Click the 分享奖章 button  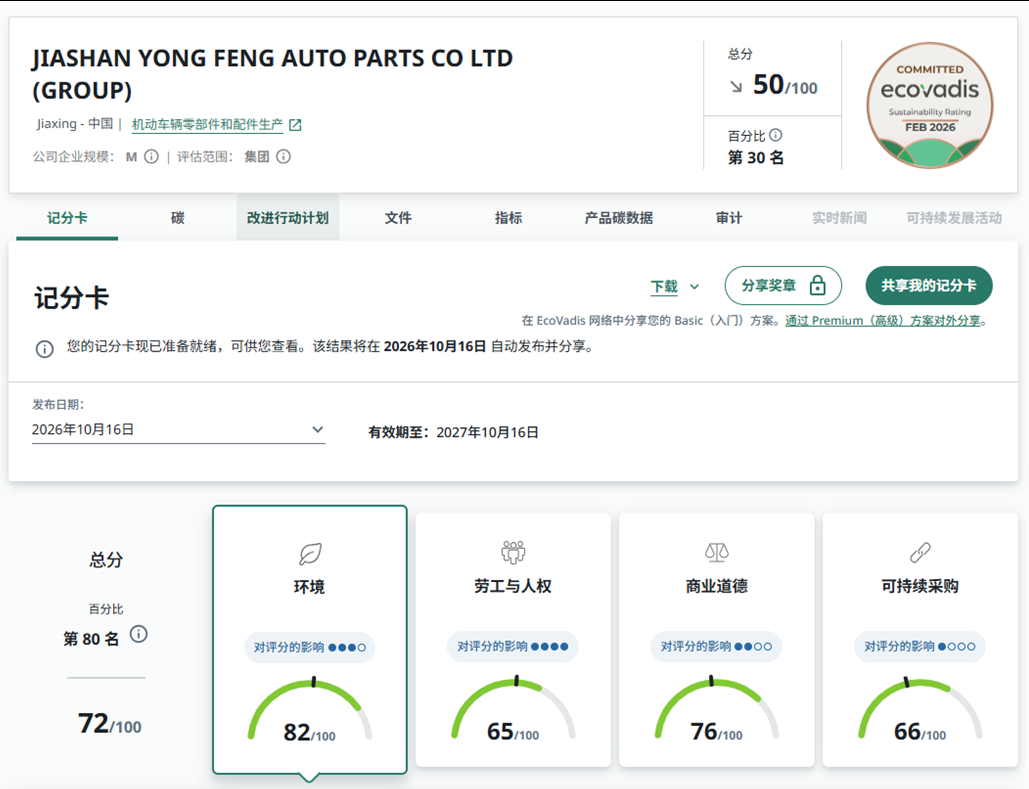coord(783,286)
